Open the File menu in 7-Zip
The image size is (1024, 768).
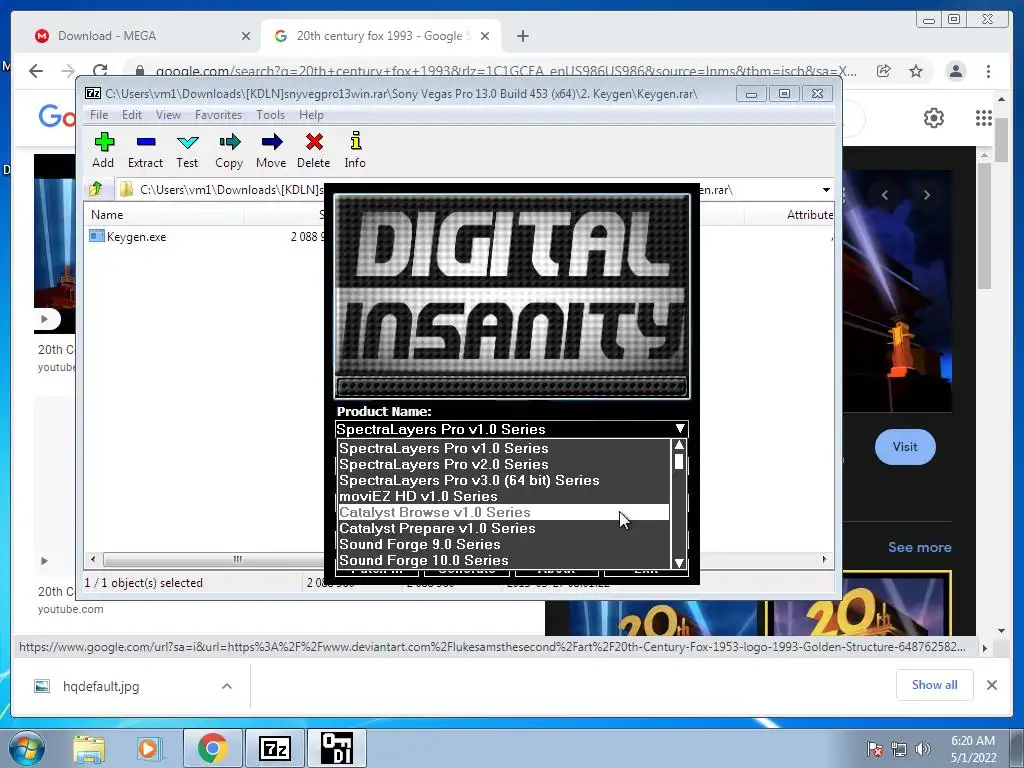coord(99,115)
